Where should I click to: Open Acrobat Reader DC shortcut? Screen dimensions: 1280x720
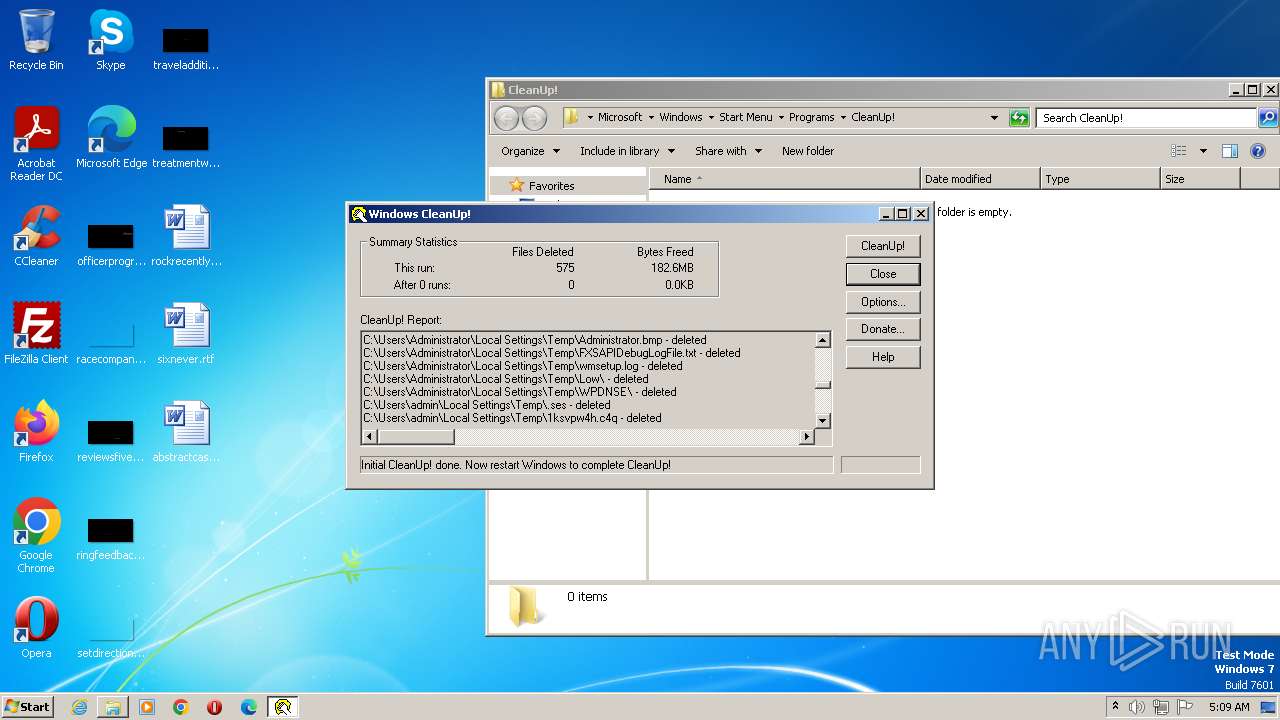click(x=36, y=145)
